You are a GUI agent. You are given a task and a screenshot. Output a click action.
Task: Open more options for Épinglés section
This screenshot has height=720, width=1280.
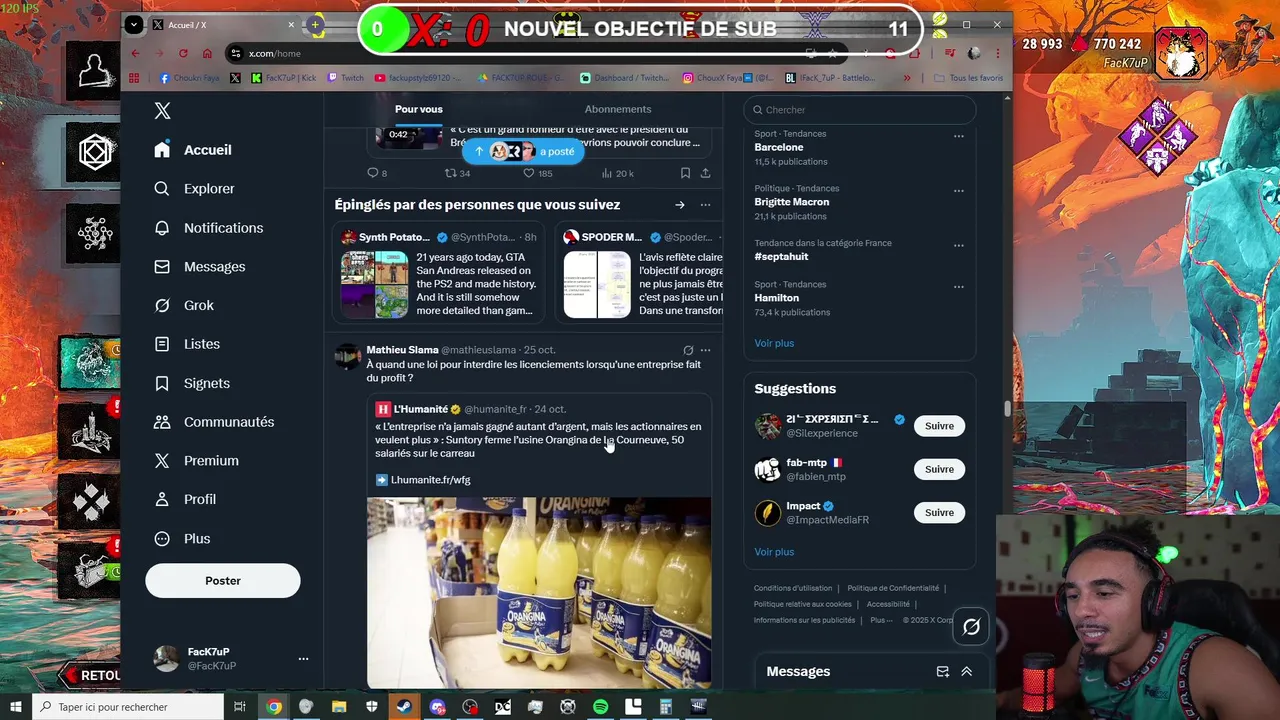point(705,205)
